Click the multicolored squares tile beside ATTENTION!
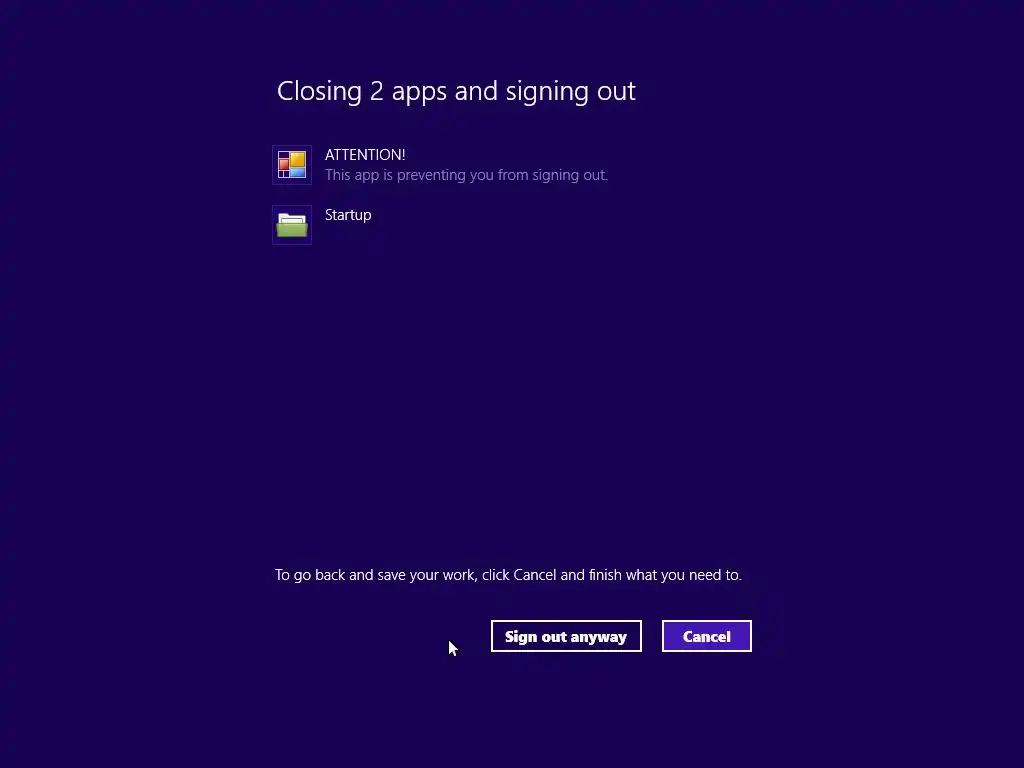This screenshot has width=1024, height=768. coord(292,165)
